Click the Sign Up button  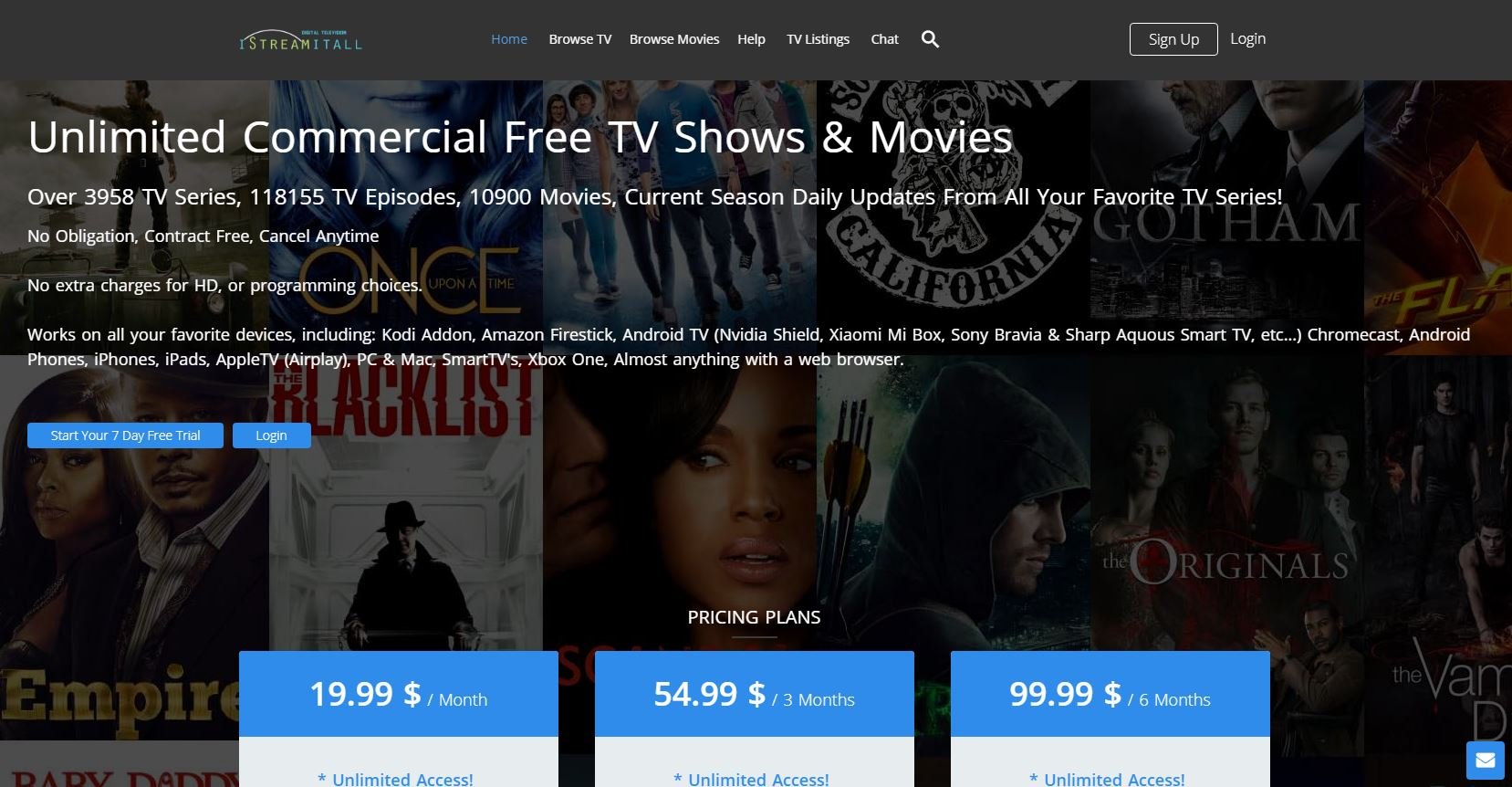(1173, 39)
